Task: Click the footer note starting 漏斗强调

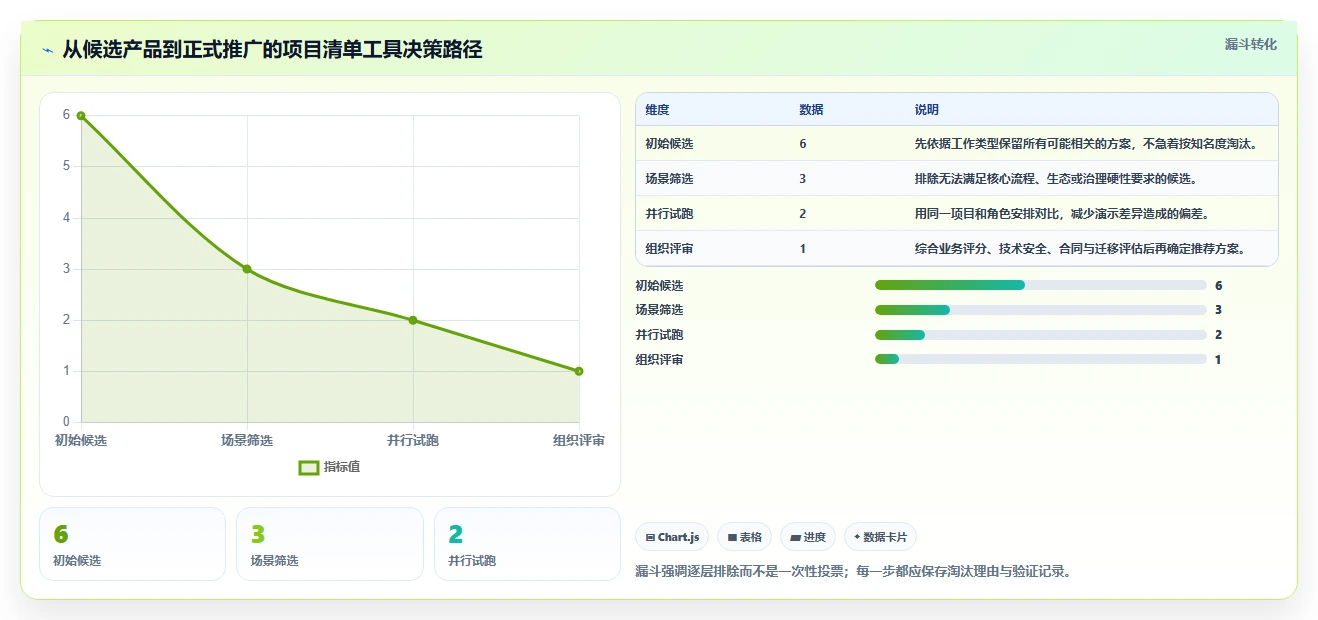Action: pos(853,572)
